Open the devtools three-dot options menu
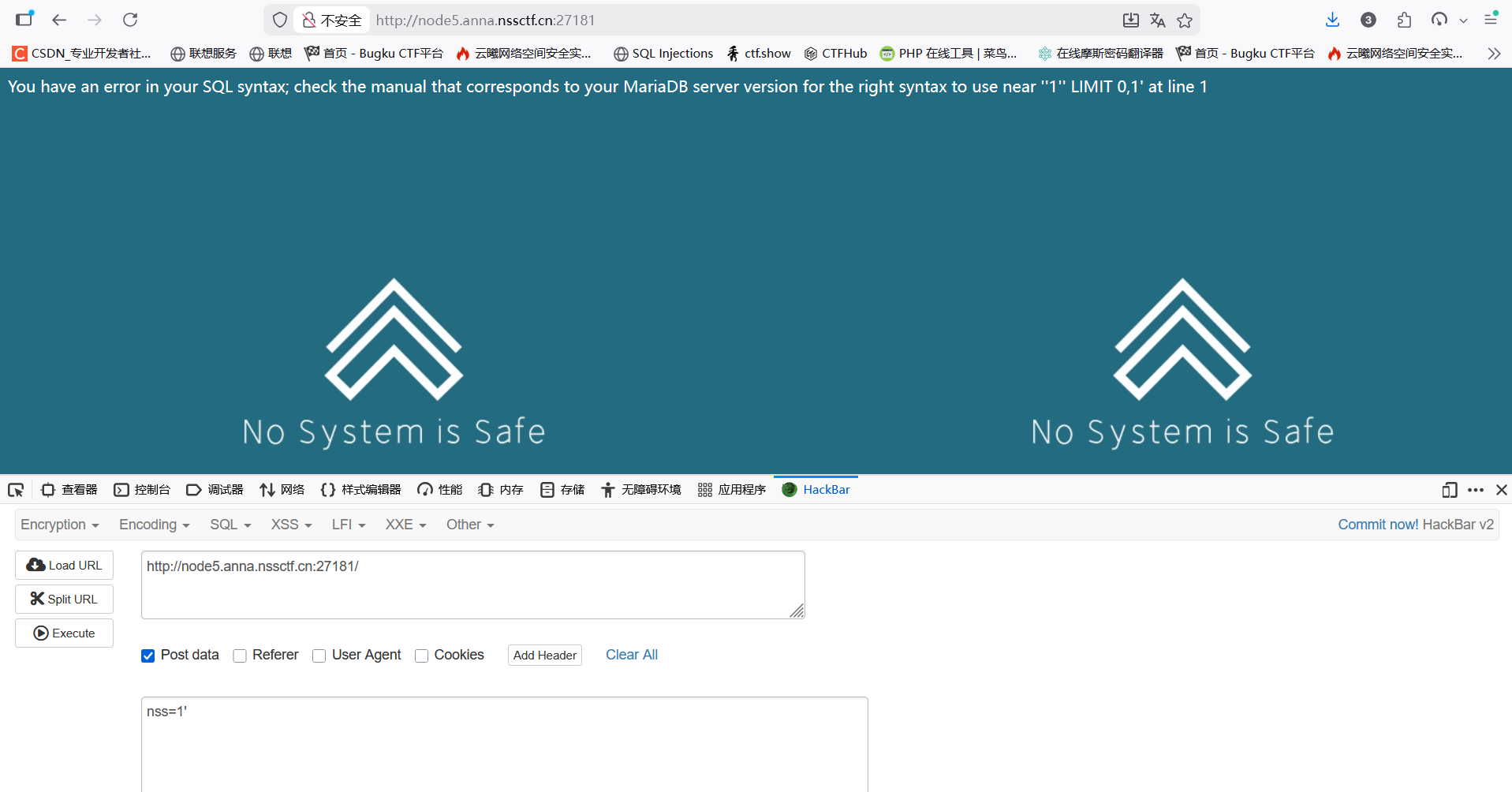Viewport: 1512px width, 792px height. (1476, 490)
